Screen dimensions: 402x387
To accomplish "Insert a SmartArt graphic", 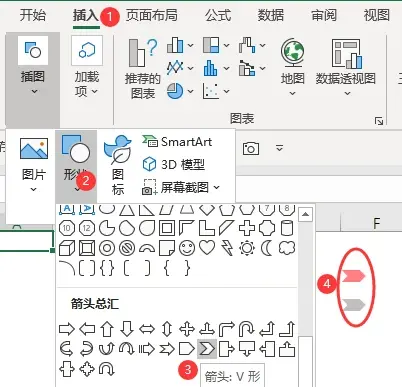I will [177, 142].
